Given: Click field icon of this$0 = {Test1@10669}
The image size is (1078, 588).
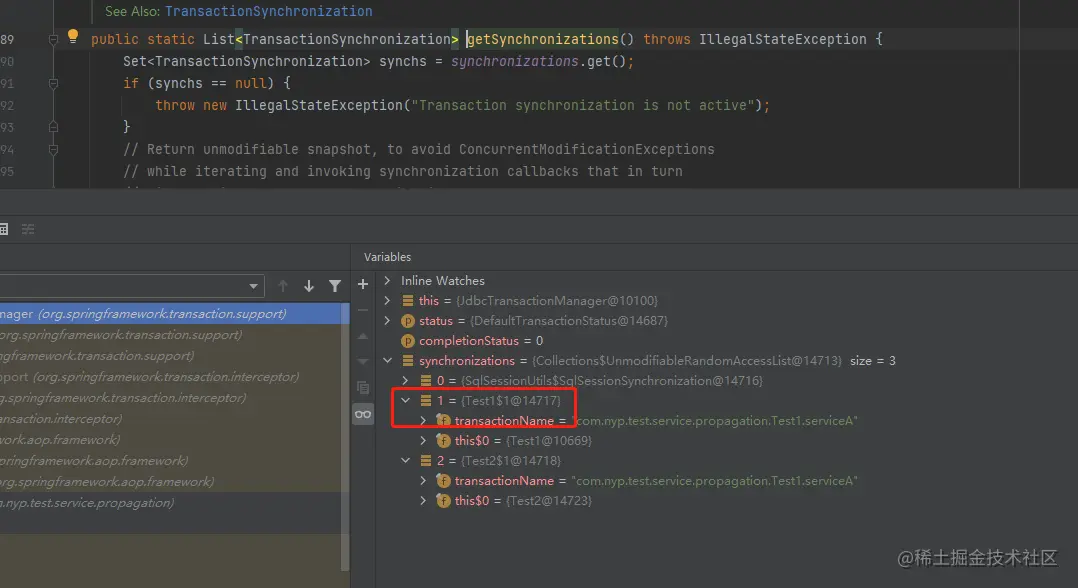Looking at the screenshot, I should 443,440.
